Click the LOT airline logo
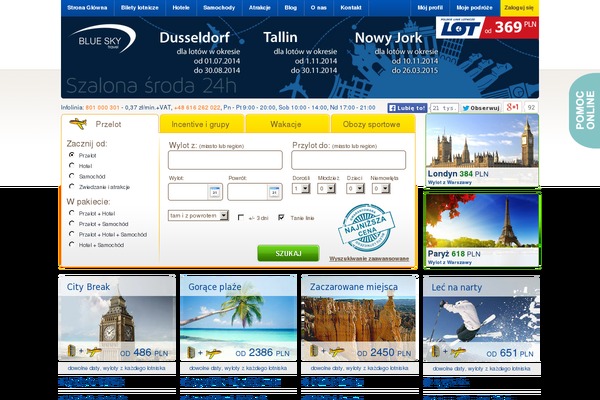The image size is (600, 400). (x=458, y=28)
